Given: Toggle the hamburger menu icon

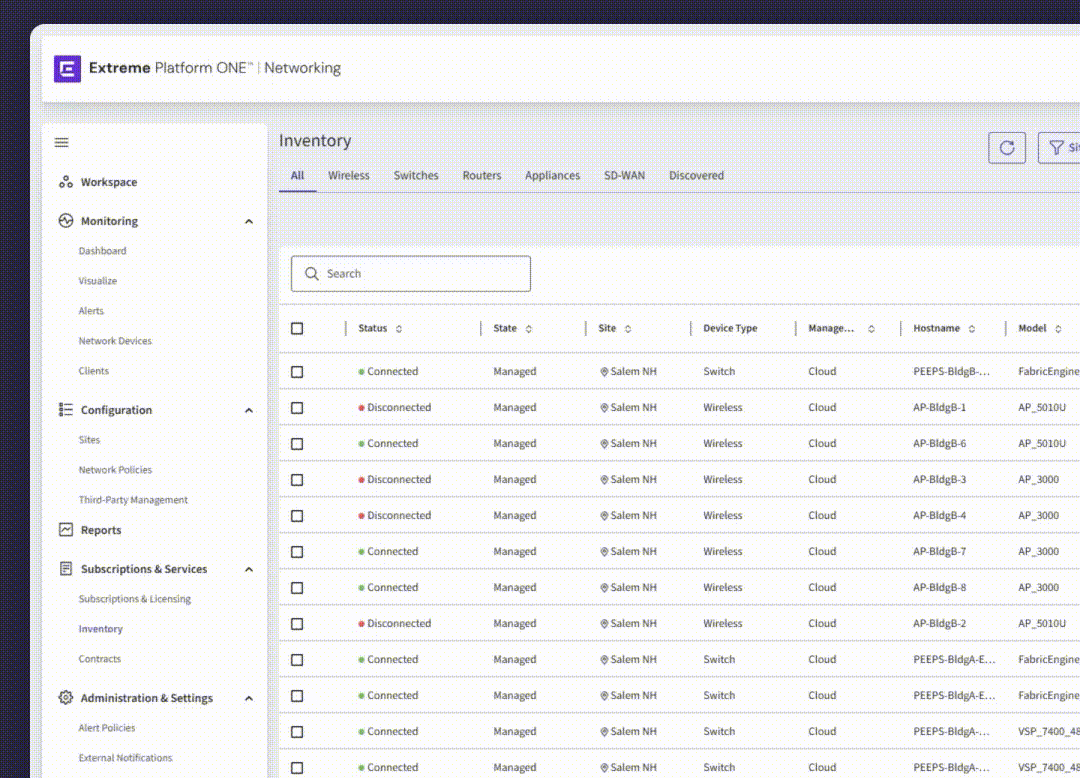Looking at the screenshot, I should point(61,143).
